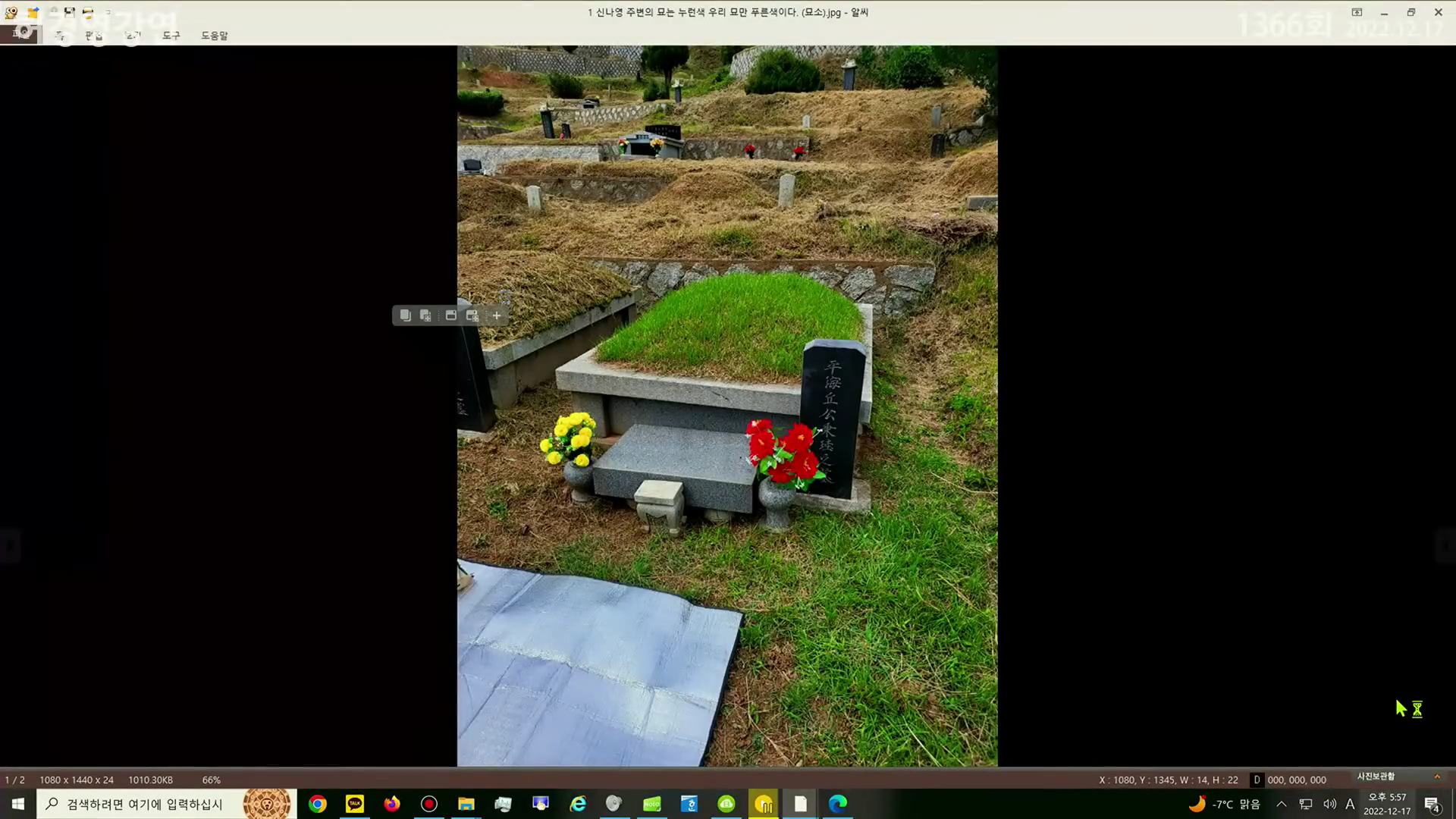
Task: Toggle the IME A input mode indicator
Action: (1350, 804)
